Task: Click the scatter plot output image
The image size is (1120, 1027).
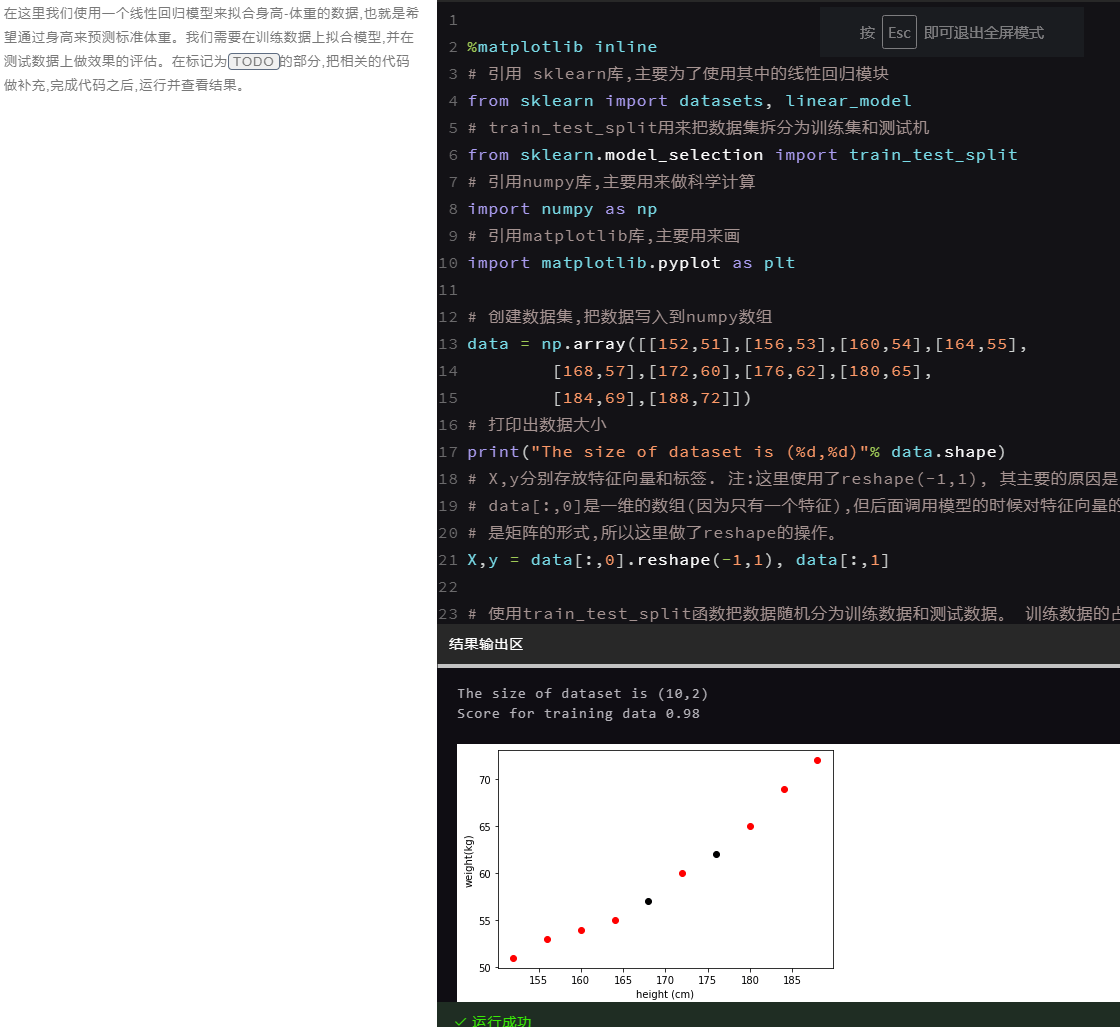Action: click(788, 873)
